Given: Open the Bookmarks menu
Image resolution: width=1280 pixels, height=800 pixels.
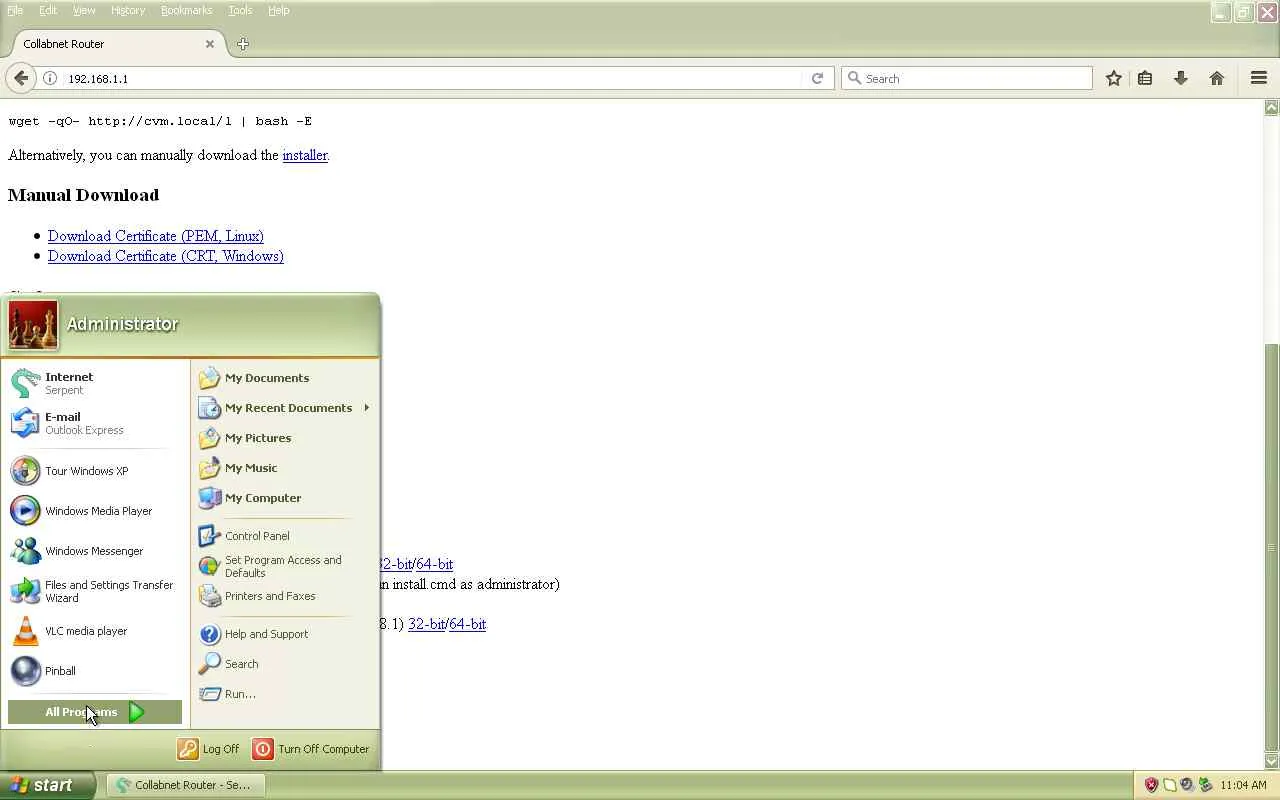Looking at the screenshot, I should [x=187, y=10].
